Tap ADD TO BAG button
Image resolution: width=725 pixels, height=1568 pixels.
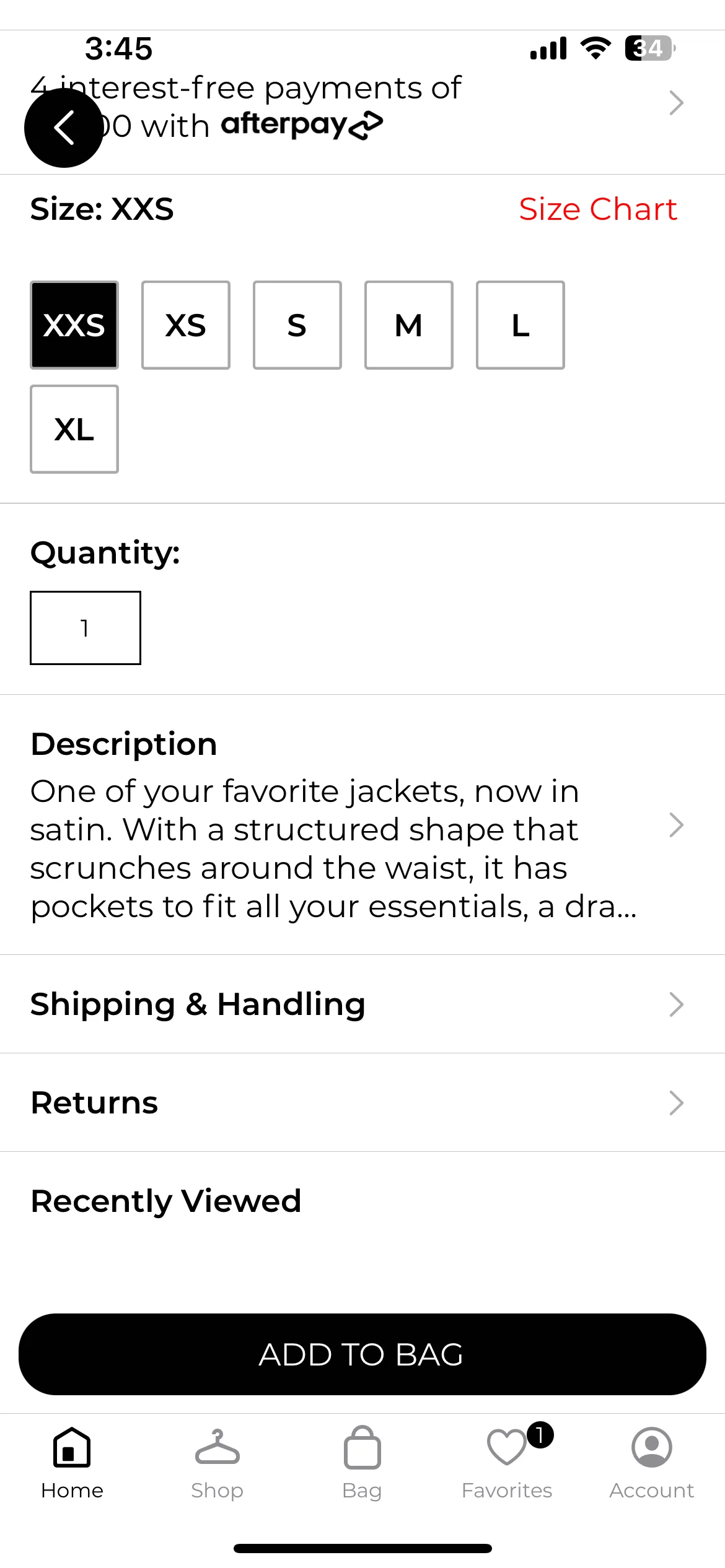coord(362,1354)
